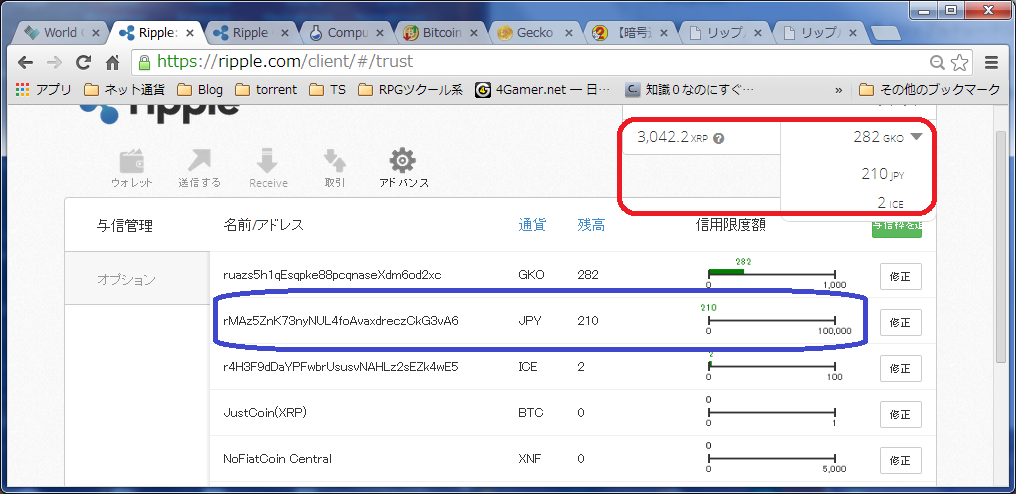Open the アプリ apps bookmark
The image size is (1016, 494).
43,89
